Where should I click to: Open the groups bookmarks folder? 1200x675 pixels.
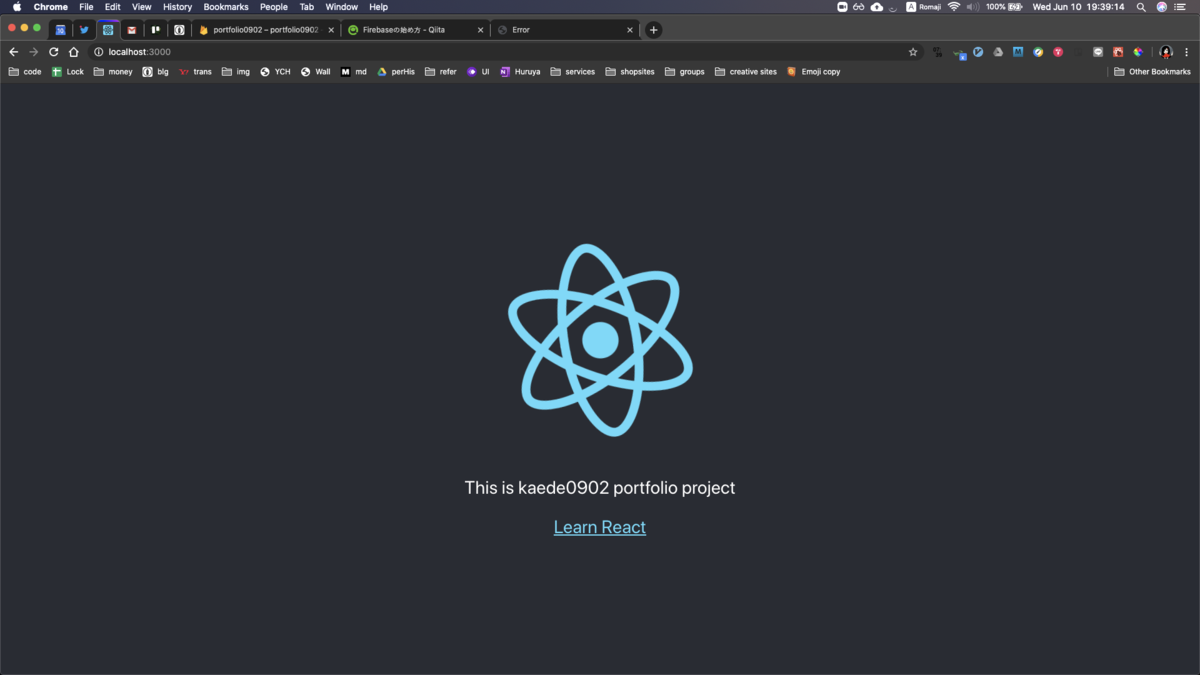pyautogui.click(x=685, y=72)
